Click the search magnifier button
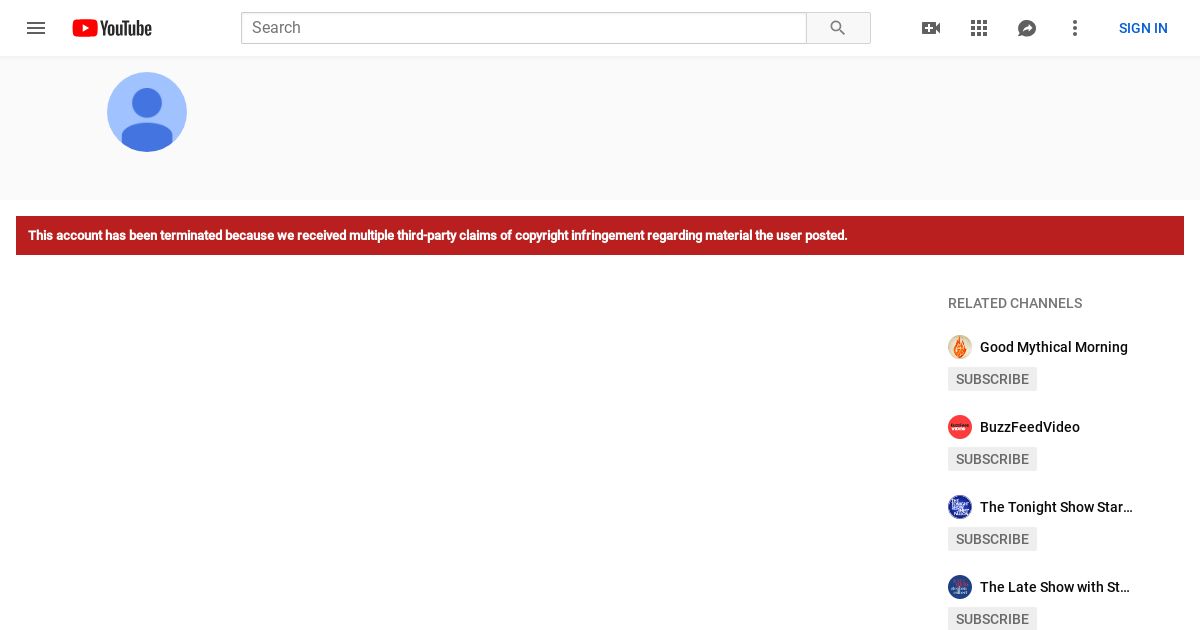This screenshot has height=630, width=1200. click(838, 28)
